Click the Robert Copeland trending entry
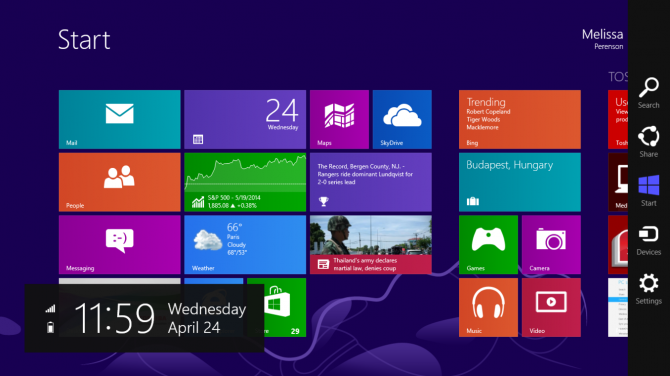This screenshot has width=670, height=376. click(x=488, y=112)
